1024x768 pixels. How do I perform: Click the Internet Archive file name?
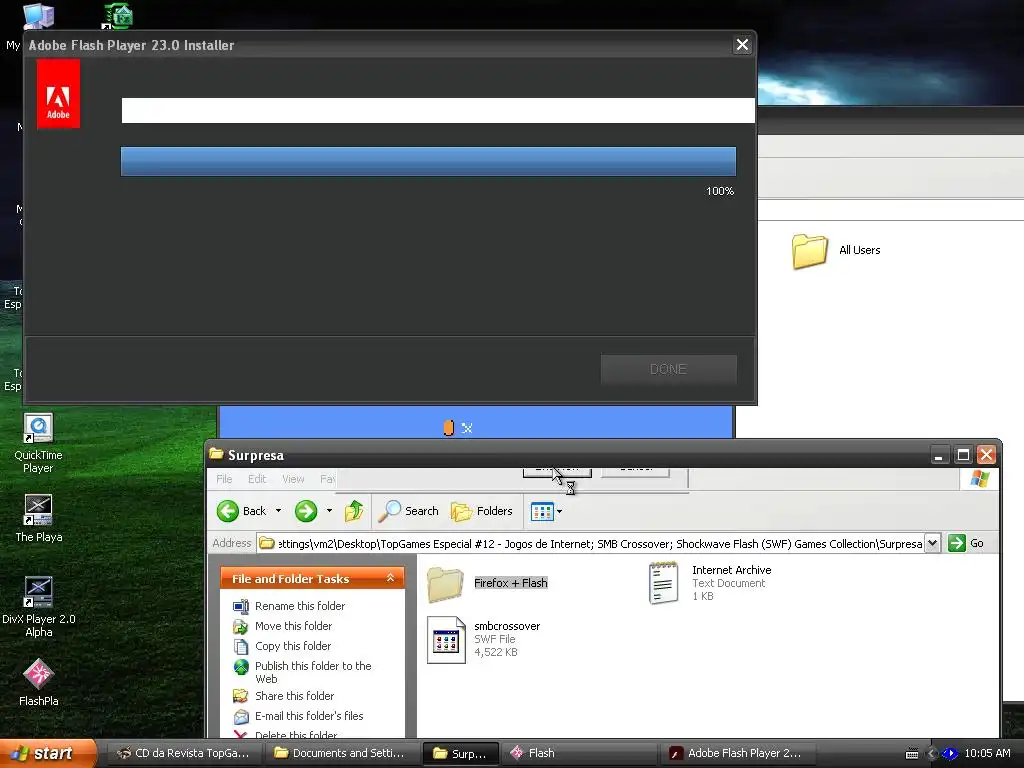click(x=731, y=570)
